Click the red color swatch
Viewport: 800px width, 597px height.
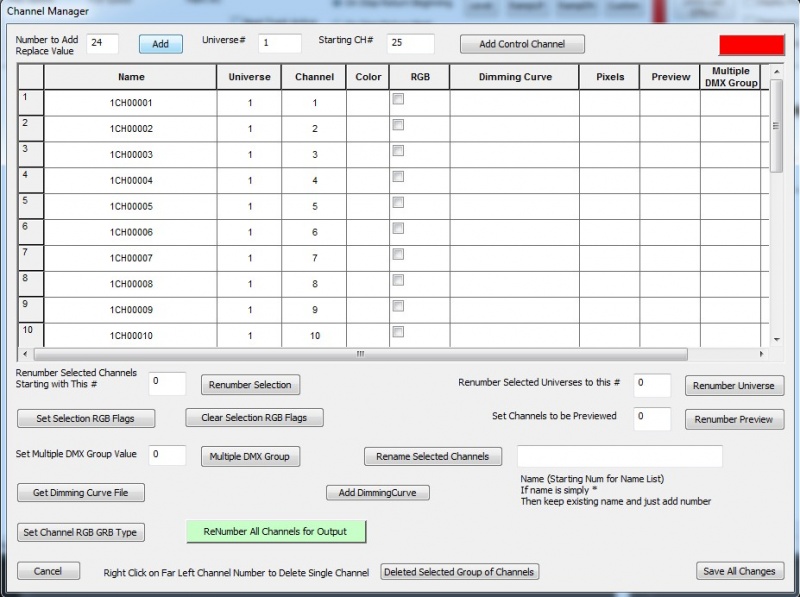pos(751,45)
